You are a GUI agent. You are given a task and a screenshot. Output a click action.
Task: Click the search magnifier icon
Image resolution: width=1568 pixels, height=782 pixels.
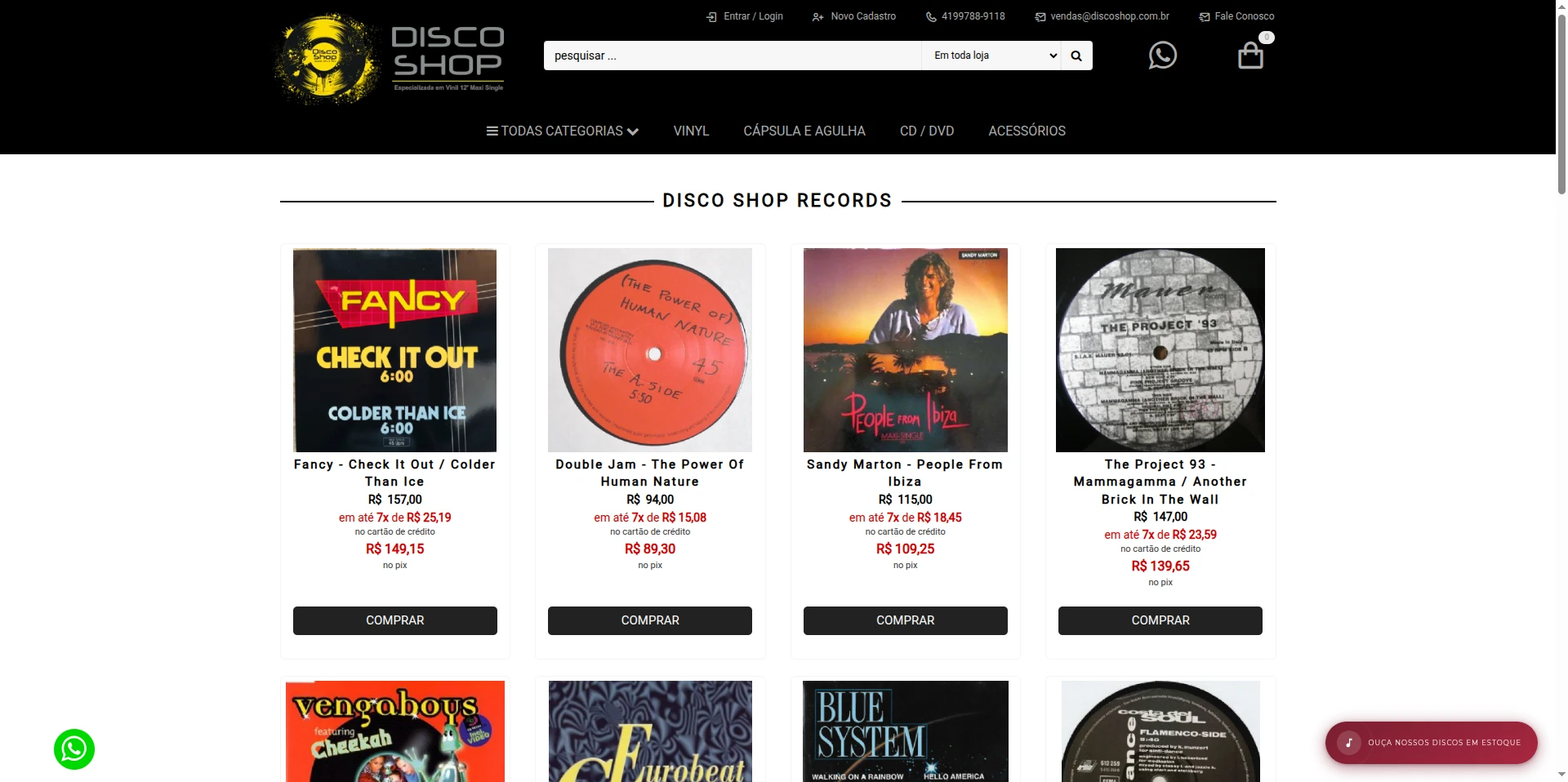point(1076,56)
